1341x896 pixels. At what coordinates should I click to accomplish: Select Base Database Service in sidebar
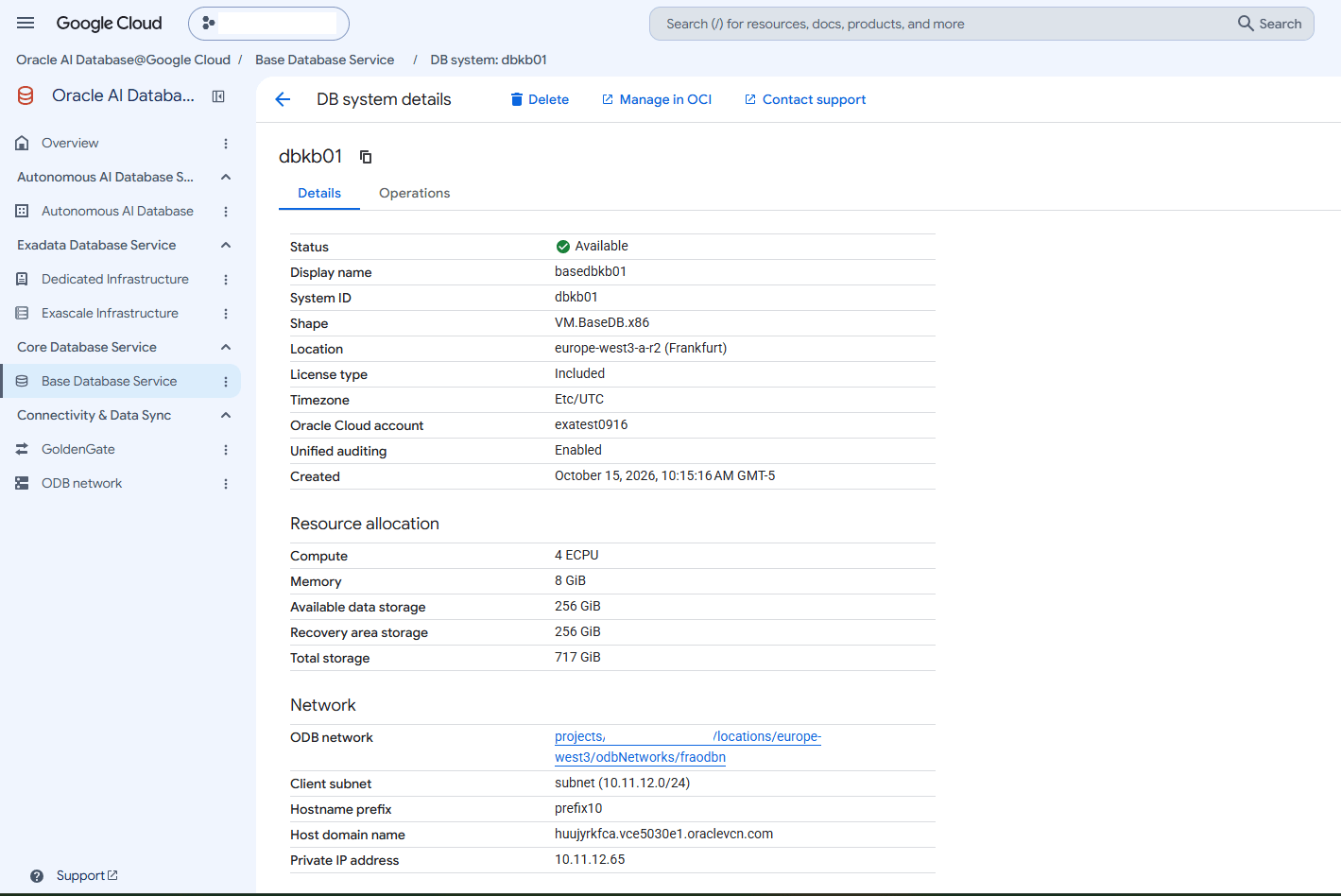point(109,381)
